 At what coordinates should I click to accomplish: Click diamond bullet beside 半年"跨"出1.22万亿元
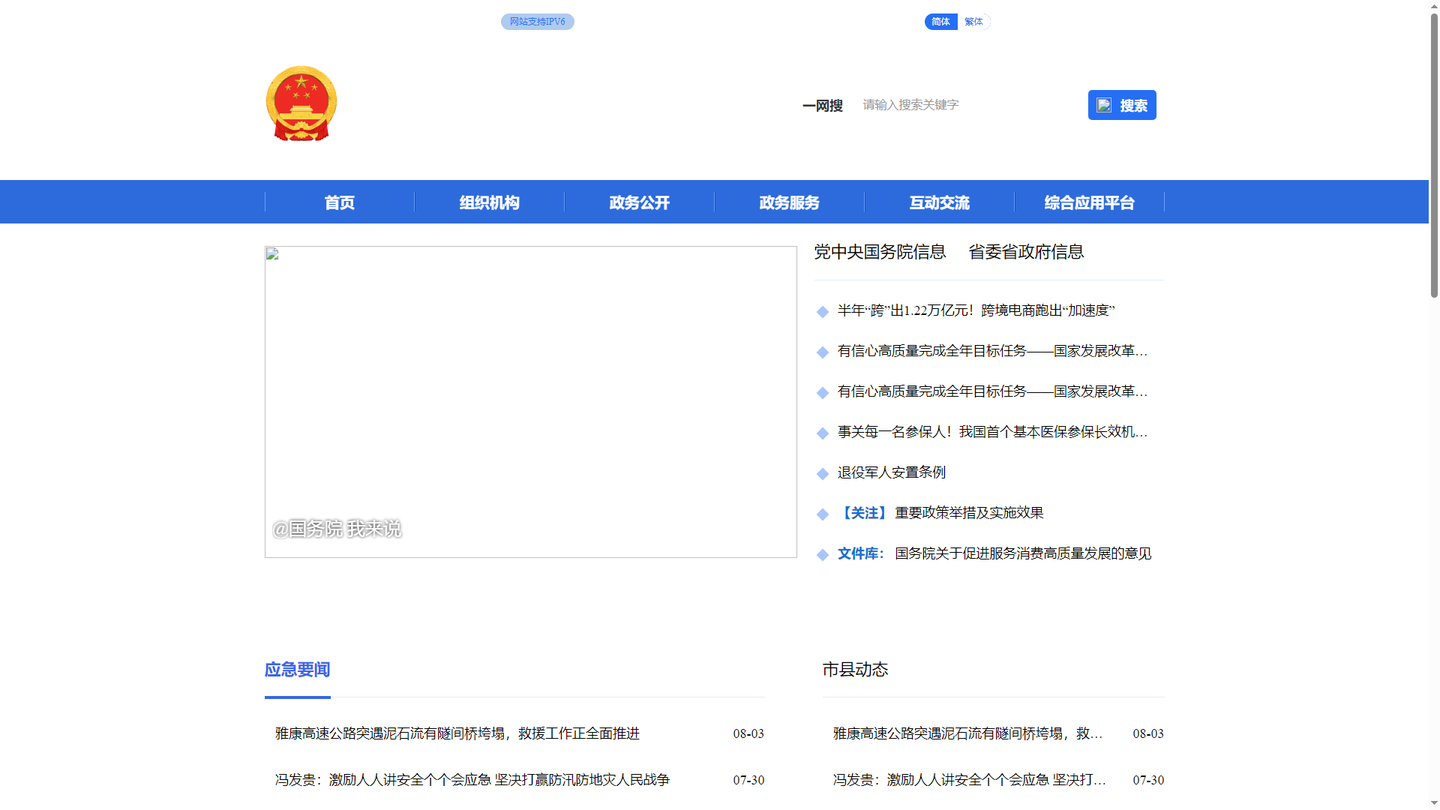pyautogui.click(x=823, y=312)
